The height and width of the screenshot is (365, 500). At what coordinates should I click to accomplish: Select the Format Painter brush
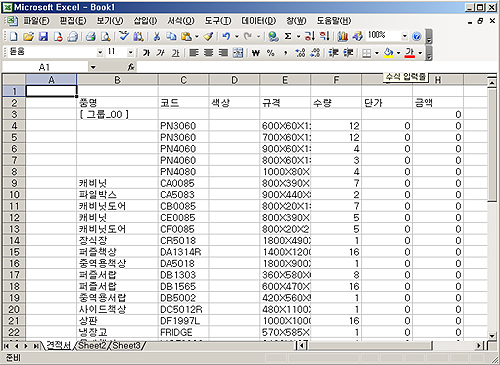(209, 36)
